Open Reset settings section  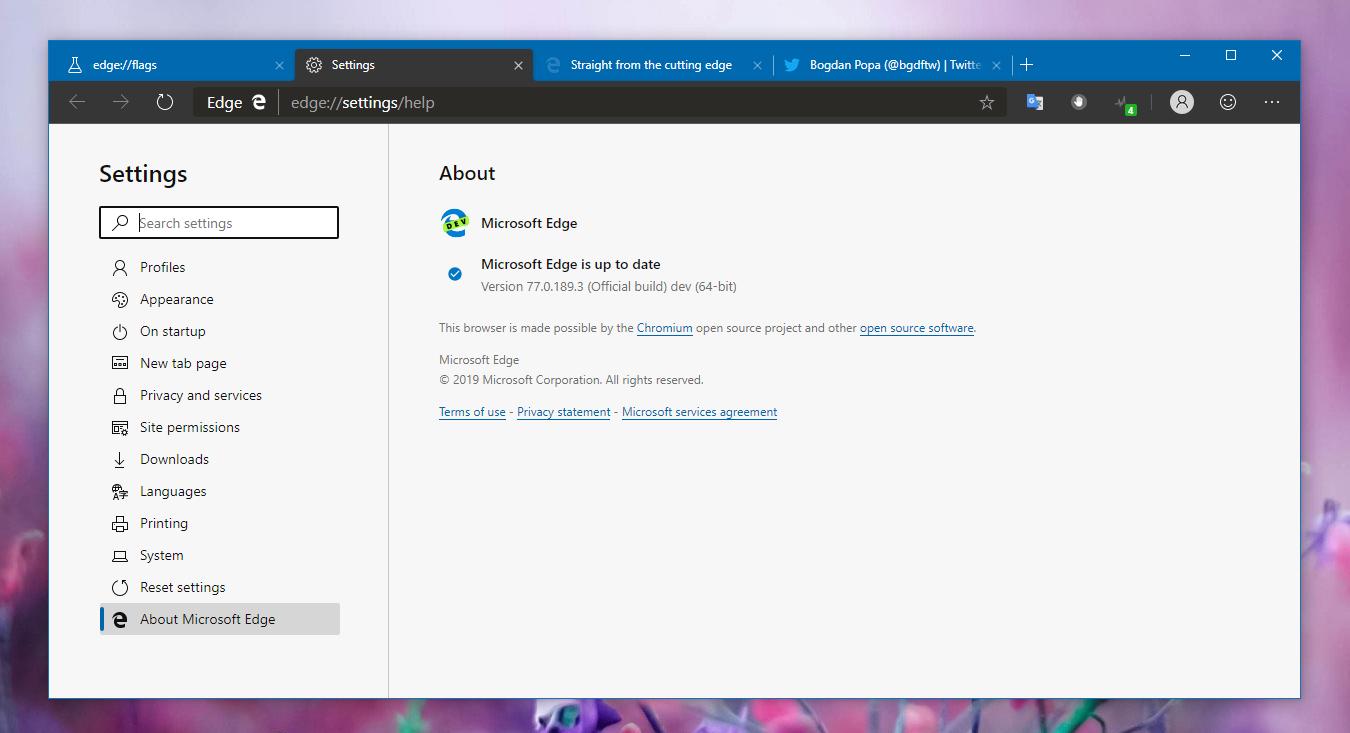(220, 587)
